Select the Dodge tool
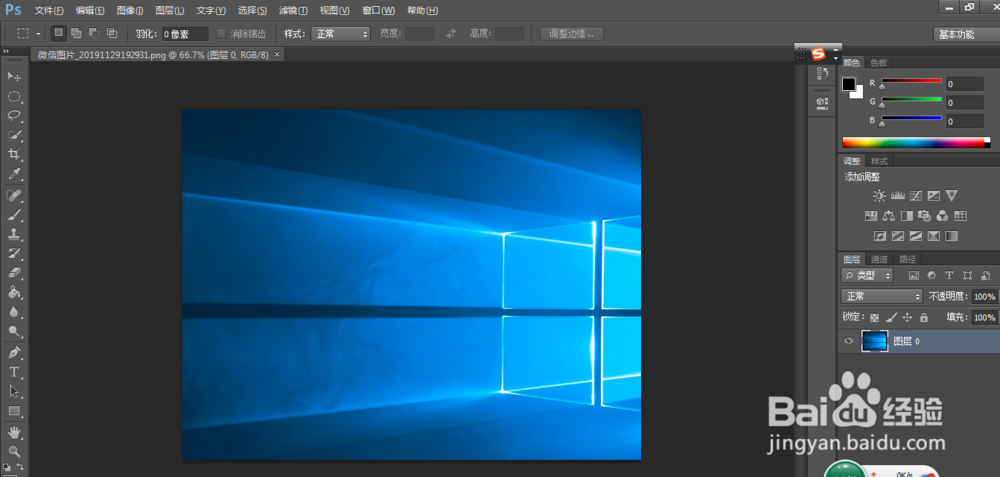The height and width of the screenshot is (477, 1000). point(14,332)
